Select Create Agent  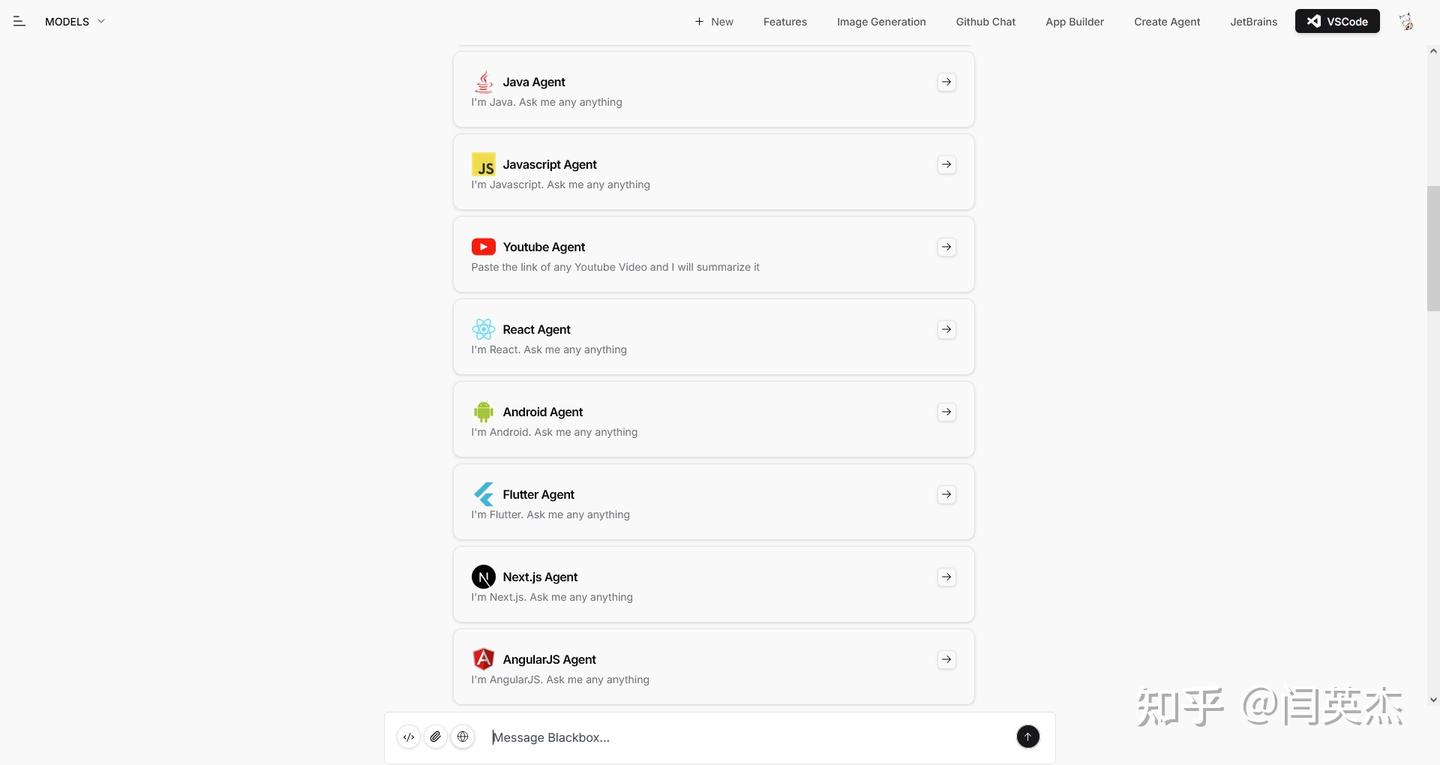[x=1167, y=21]
